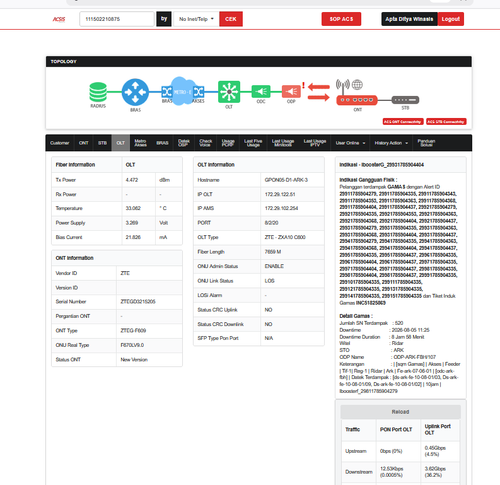Click the red exclamation alert near ODP
The width and height of the screenshot is (500, 485).
303,86
